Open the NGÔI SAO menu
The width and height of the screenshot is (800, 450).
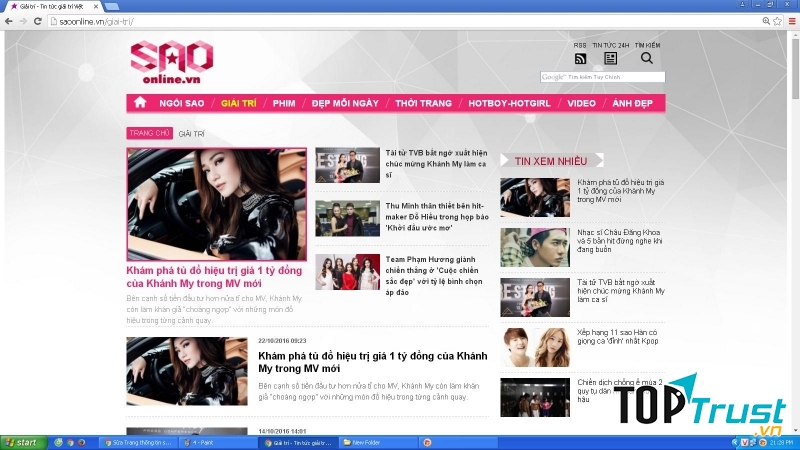click(x=182, y=103)
